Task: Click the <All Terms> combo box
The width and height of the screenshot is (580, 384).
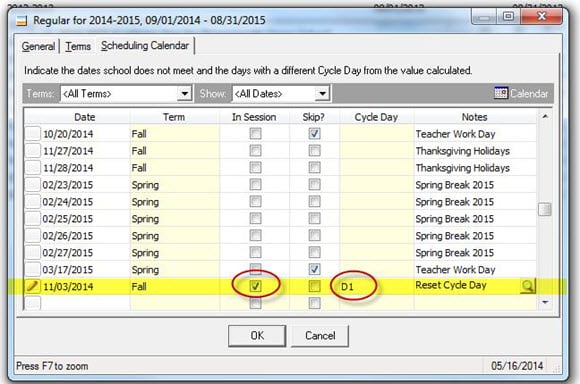Action: [126, 94]
